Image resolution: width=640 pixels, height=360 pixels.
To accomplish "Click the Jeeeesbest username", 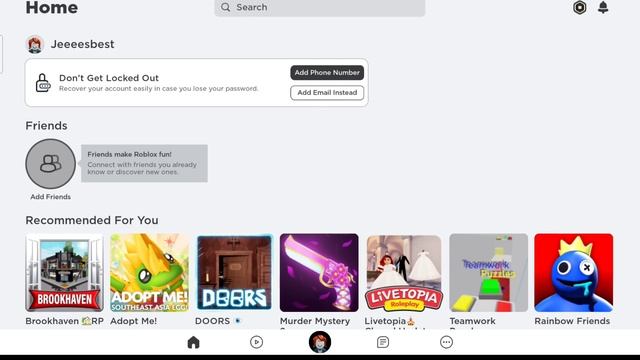I will (x=82, y=44).
